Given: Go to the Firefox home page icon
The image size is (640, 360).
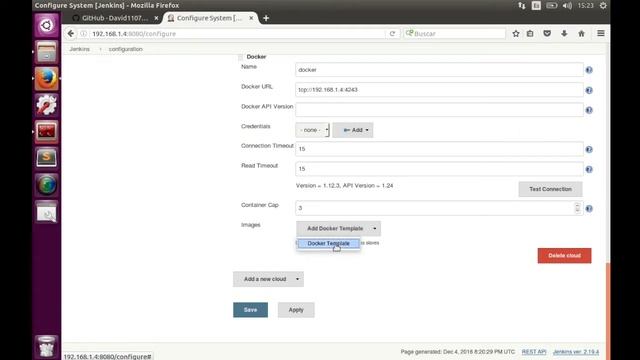Looking at the screenshot, I should click(x=581, y=33).
